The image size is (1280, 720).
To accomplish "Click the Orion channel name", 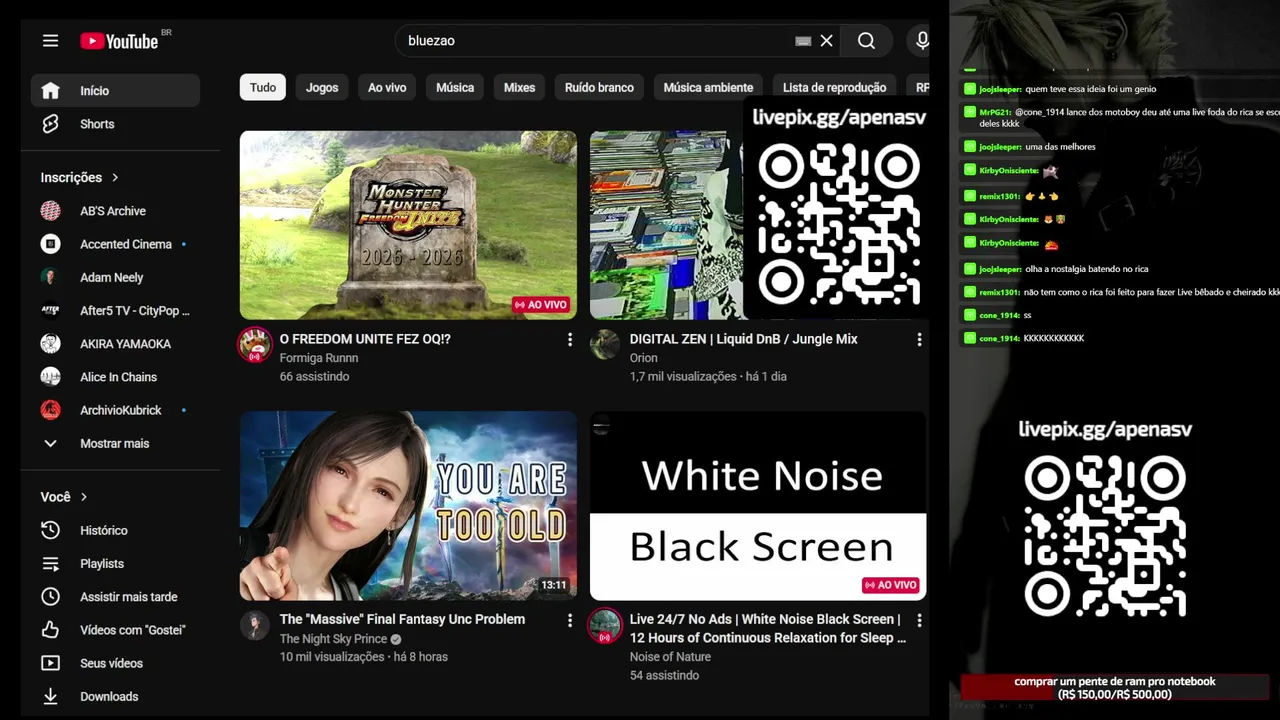I will [643, 358].
